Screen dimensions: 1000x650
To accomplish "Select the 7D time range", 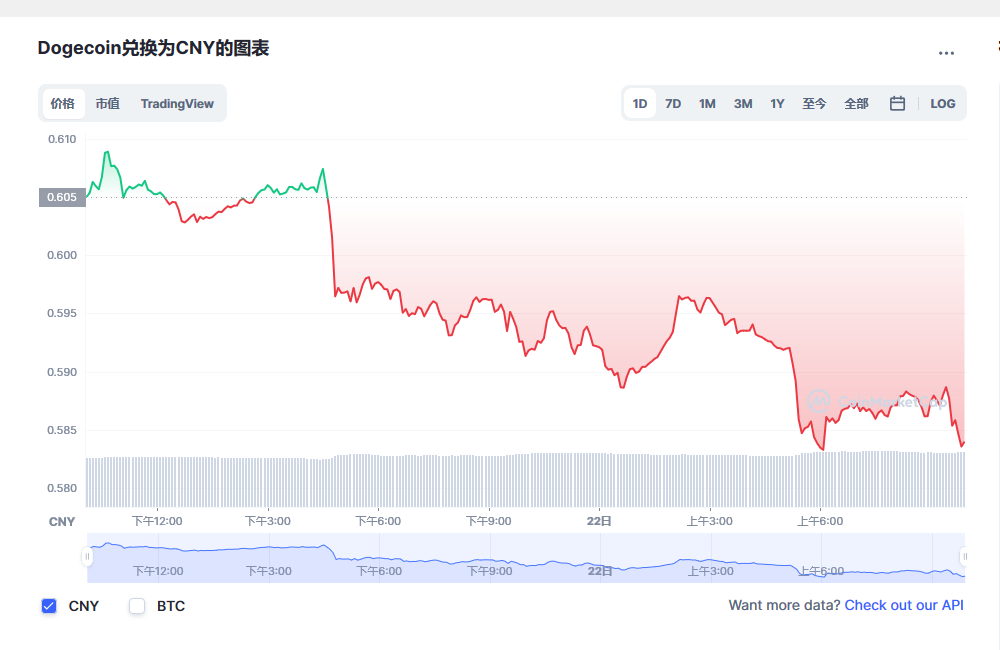I will (x=673, y=103).
